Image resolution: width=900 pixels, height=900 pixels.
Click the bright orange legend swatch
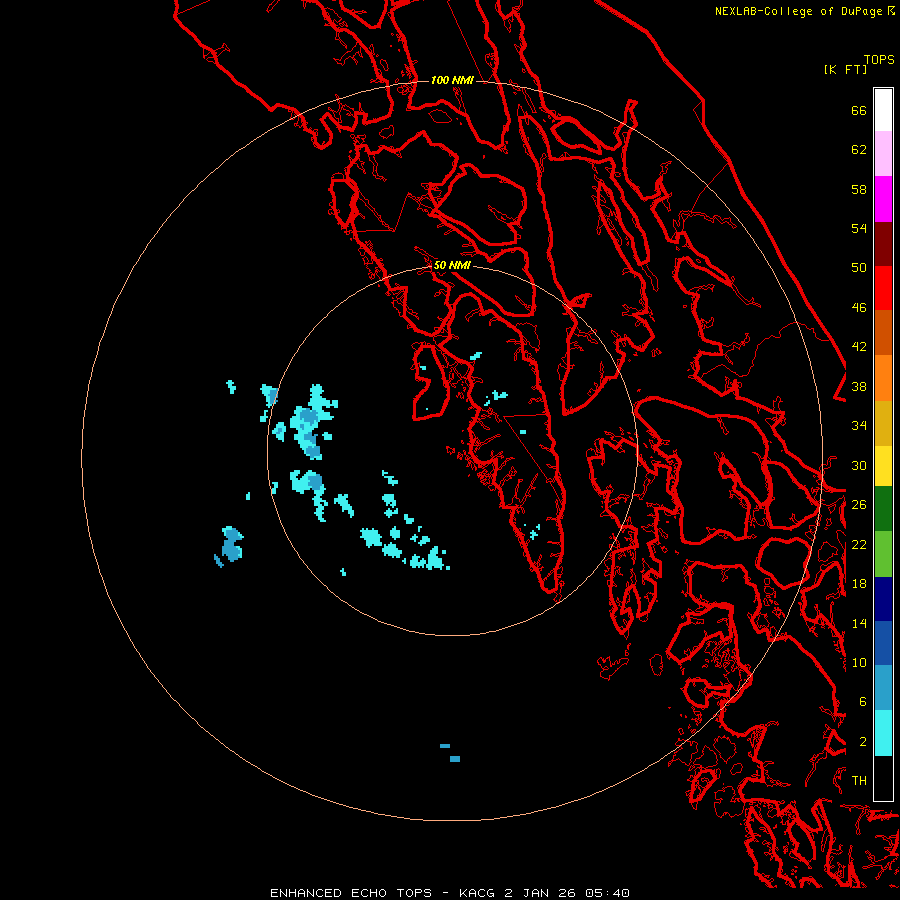[883, 378]
